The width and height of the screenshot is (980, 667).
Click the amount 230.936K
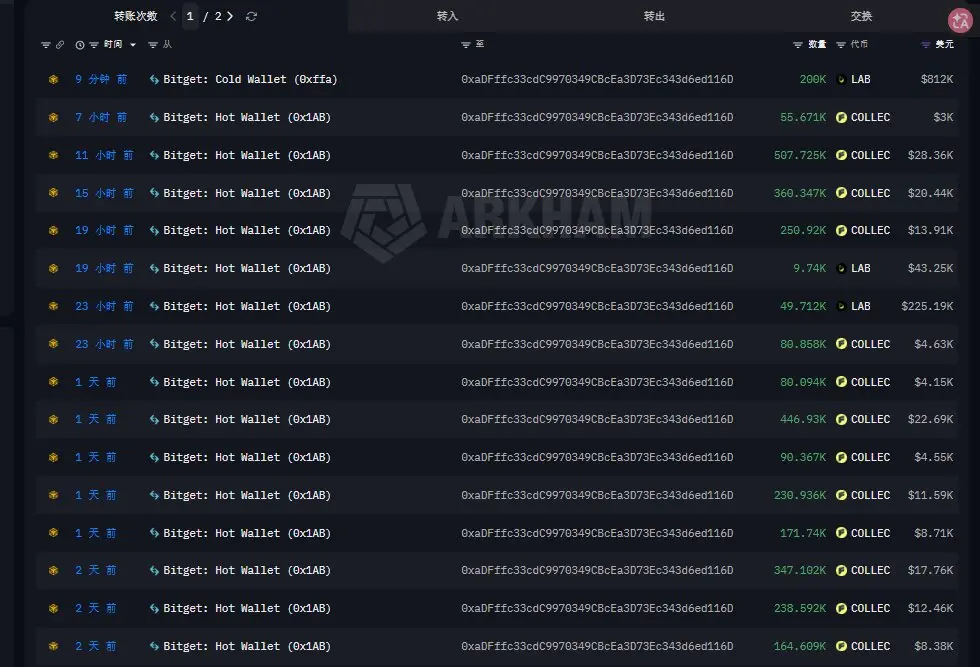(x=800, y=495)
